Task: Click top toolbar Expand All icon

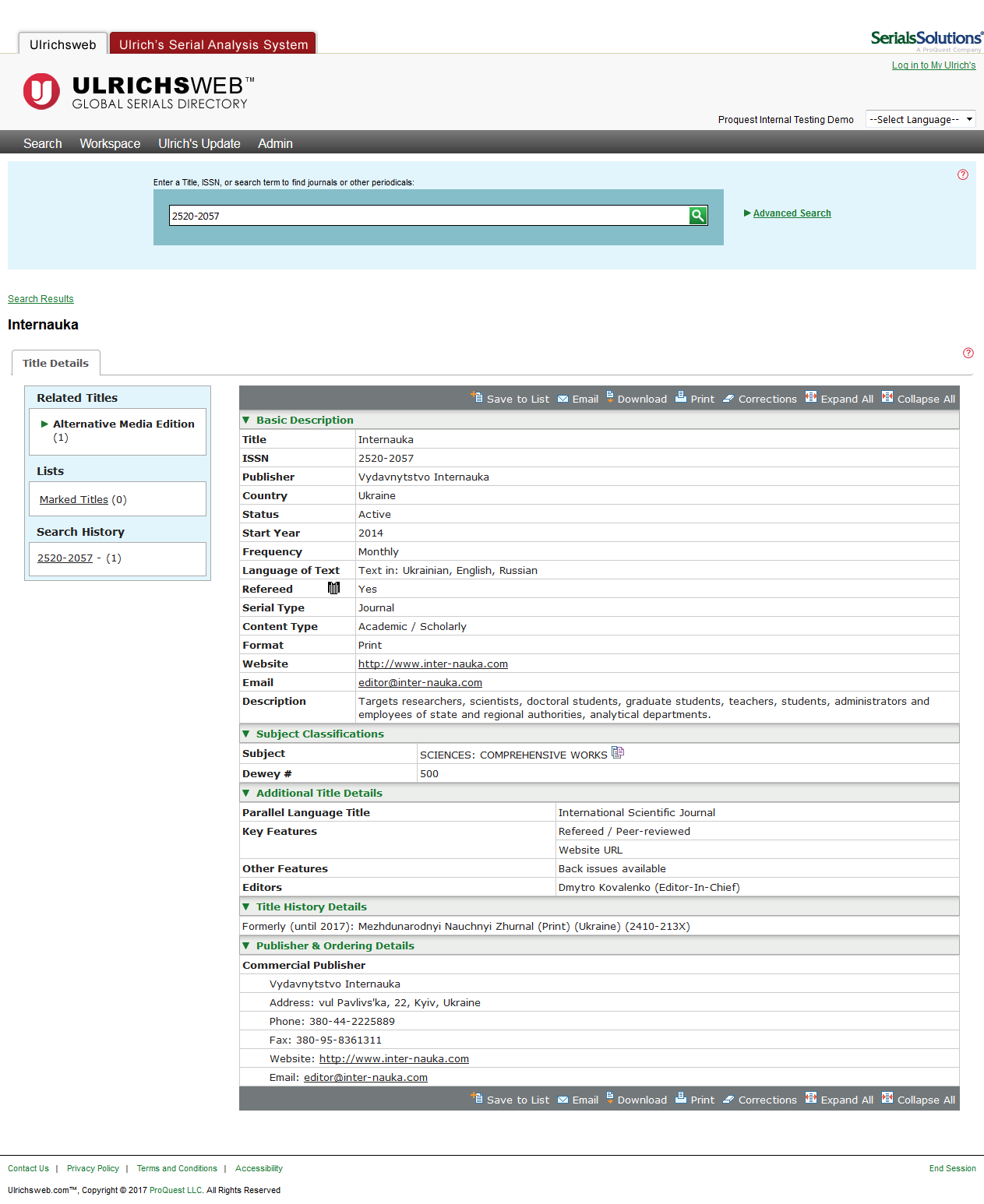Action: [811, 397]
